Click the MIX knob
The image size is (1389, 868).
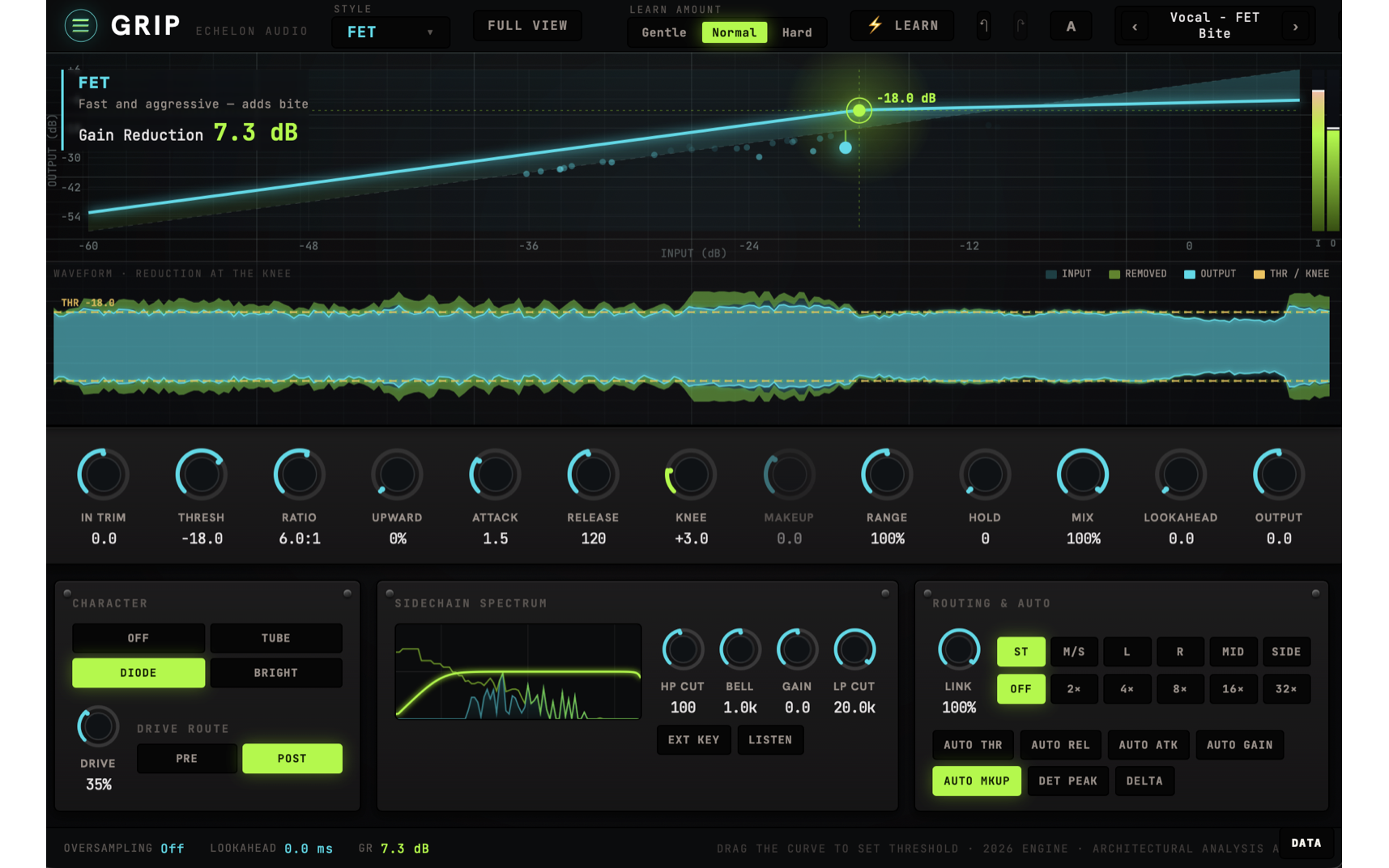click(1083, 474)
